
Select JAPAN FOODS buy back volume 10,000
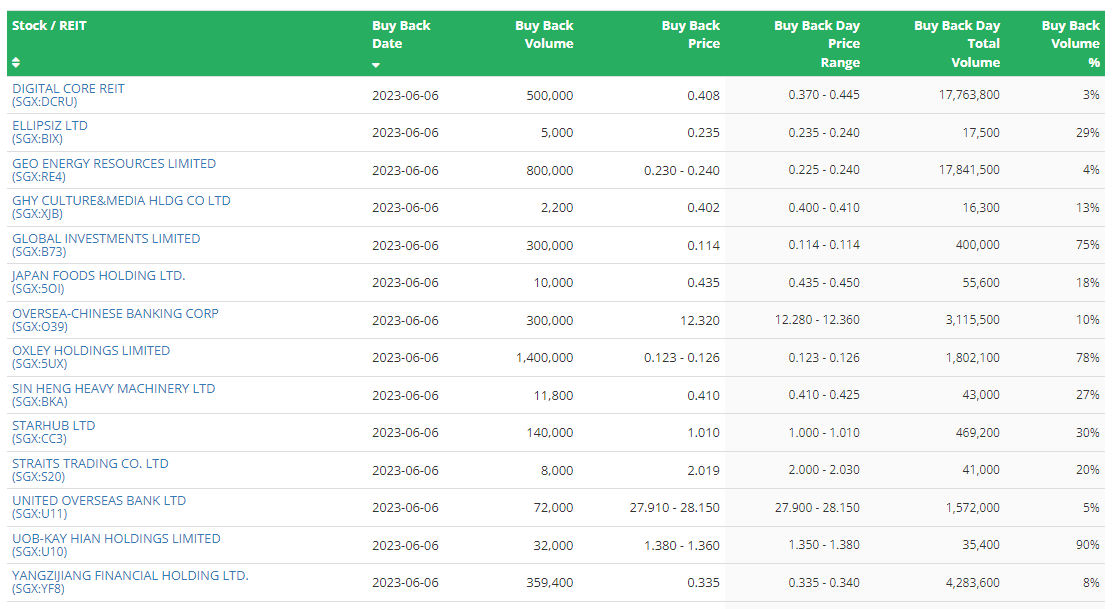[553, 282]
